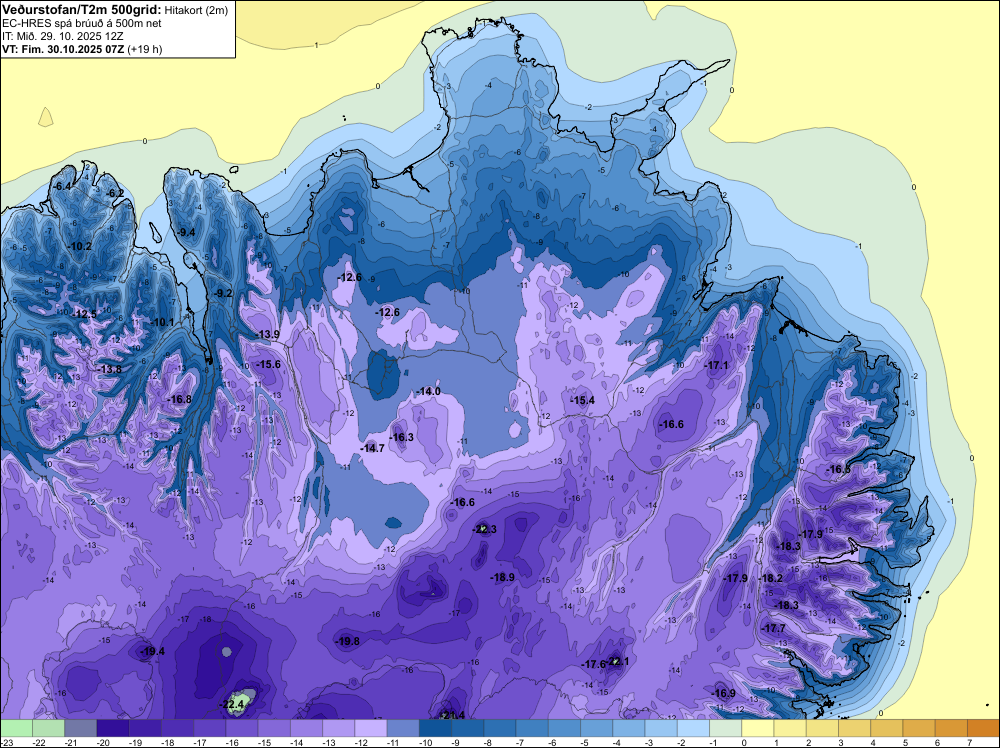Select the -19.4 temperature value
The width and height of the screenshot is (1000, 748).
click(x=152, y=651)
